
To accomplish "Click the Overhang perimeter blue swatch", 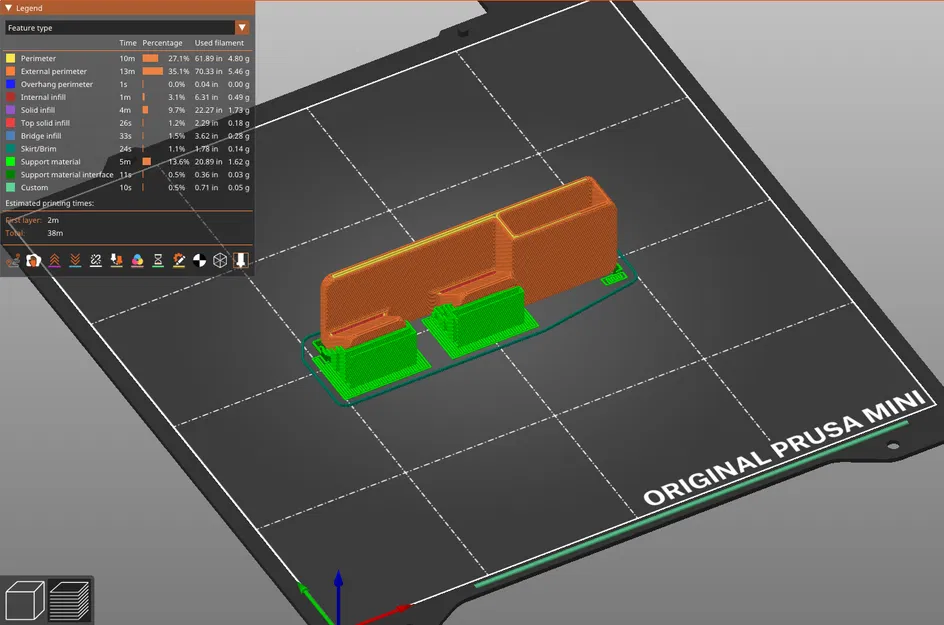I will point(10,84).
